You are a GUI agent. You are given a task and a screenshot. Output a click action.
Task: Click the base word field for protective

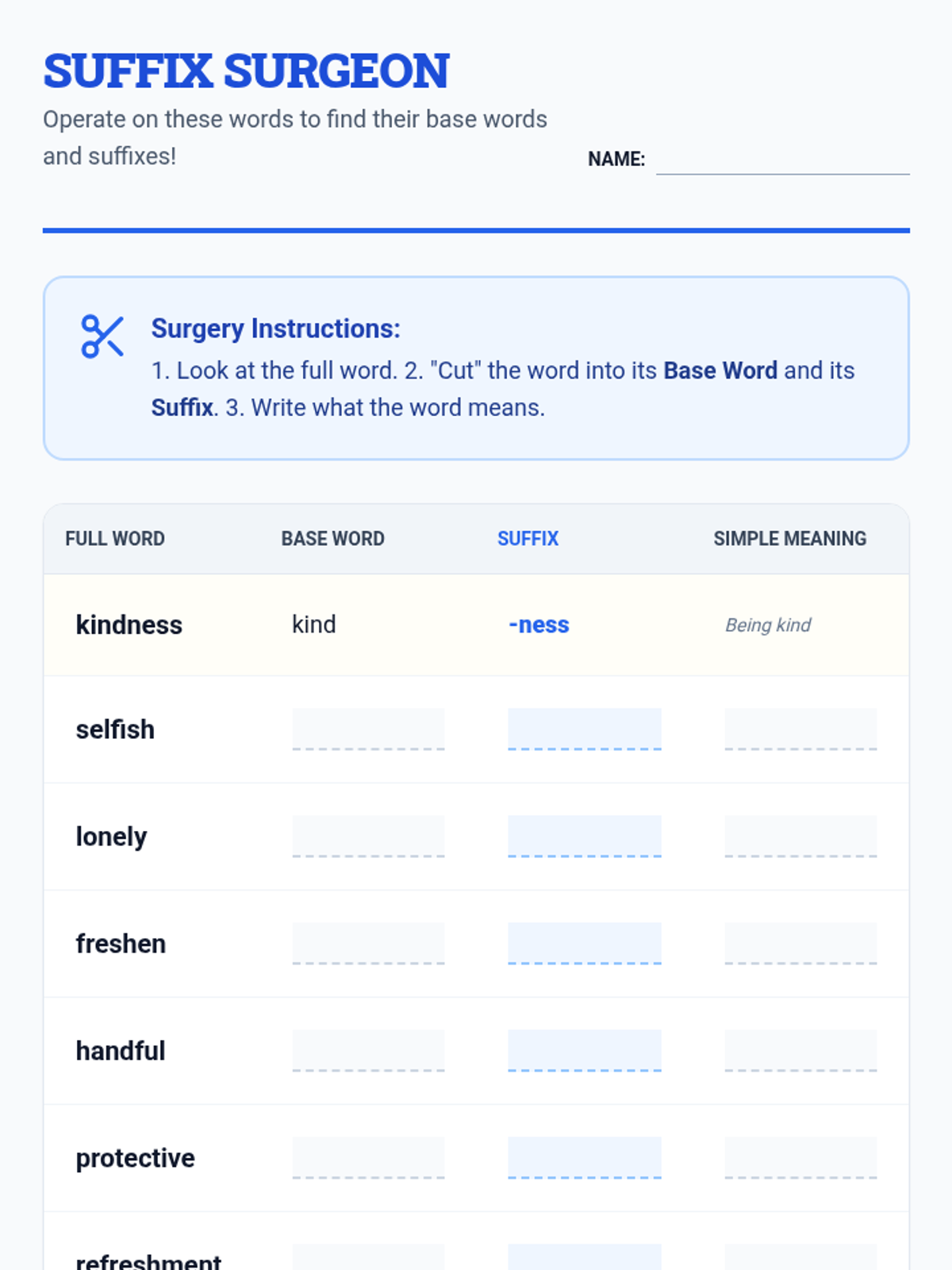[368, 1158]
